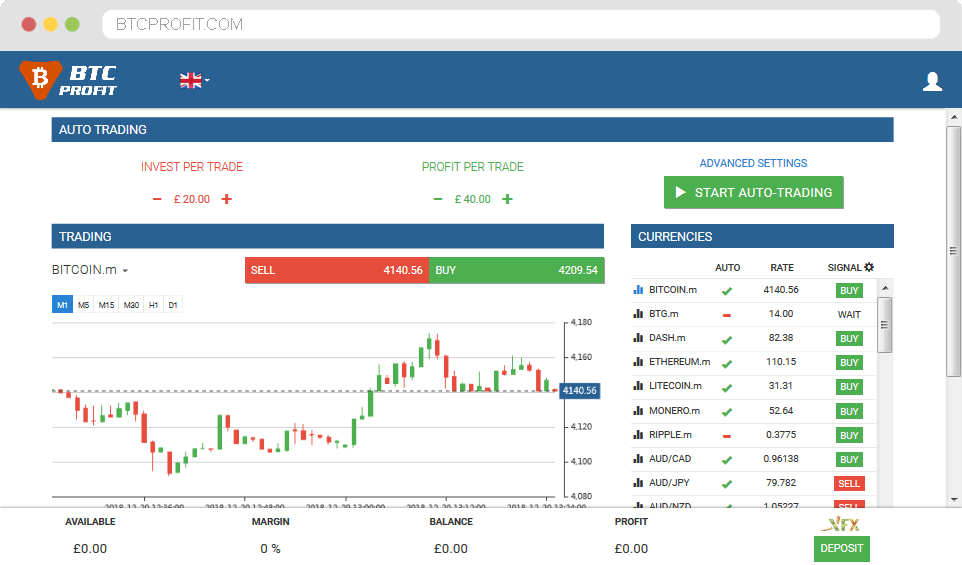Screen dimensions: 962x565
Task: Click the MONERO.m chart bar icon
Action: (638, 410)
